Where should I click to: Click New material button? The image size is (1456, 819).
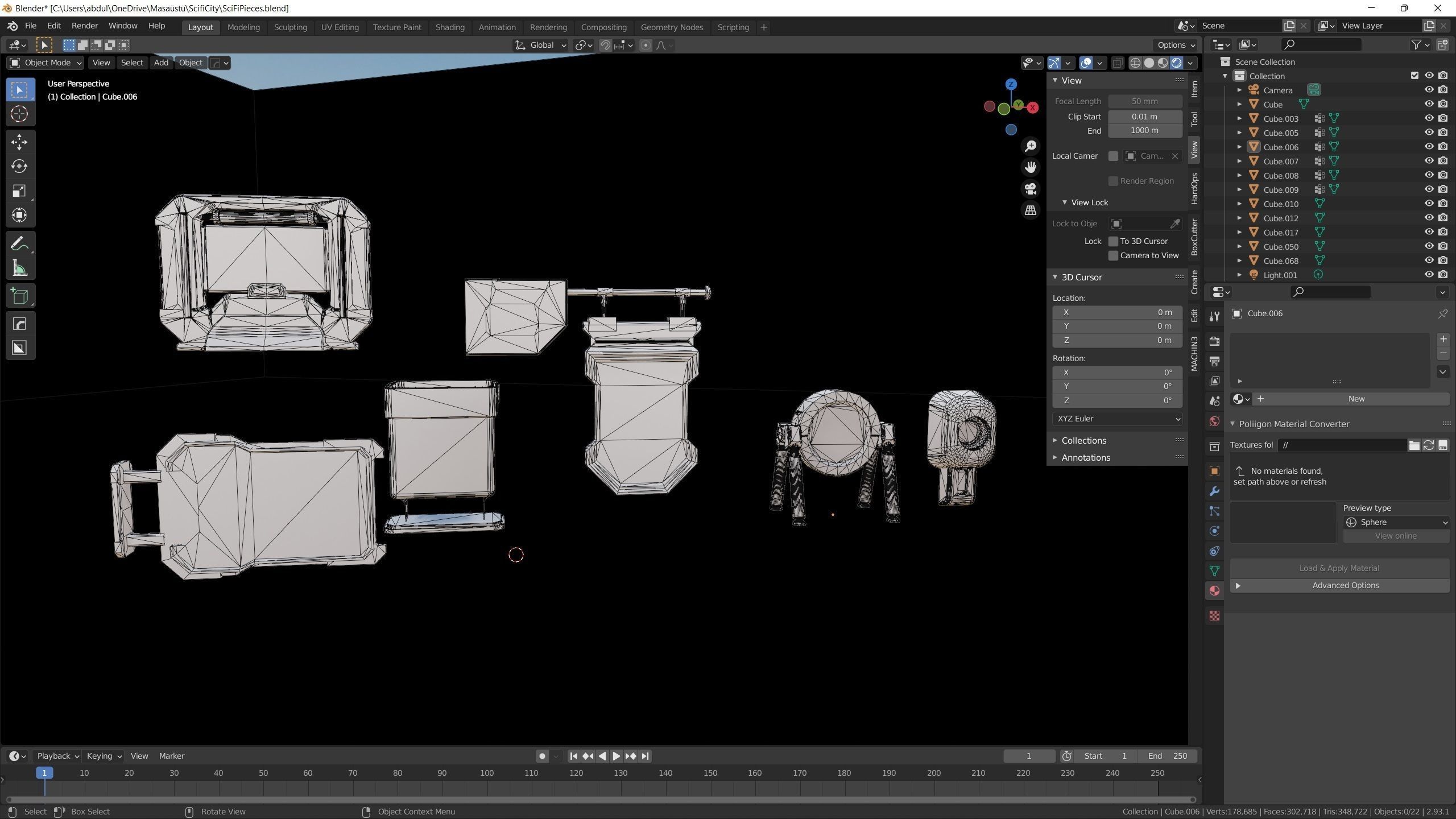(1356, 399)
